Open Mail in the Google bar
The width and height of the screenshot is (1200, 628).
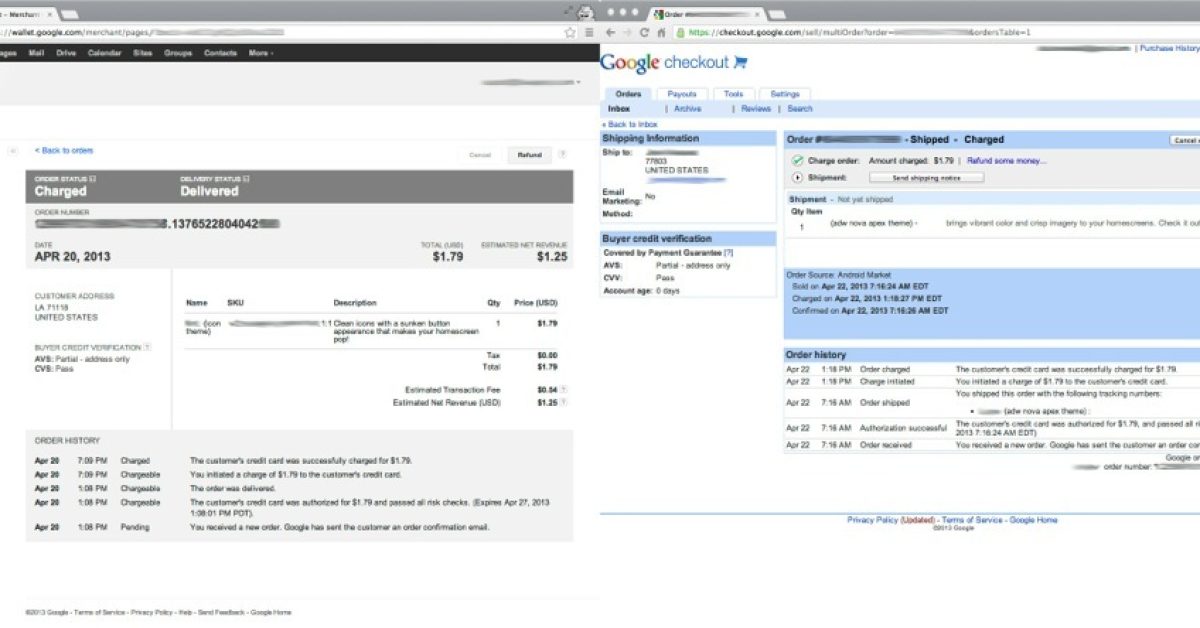pos(36,53)
